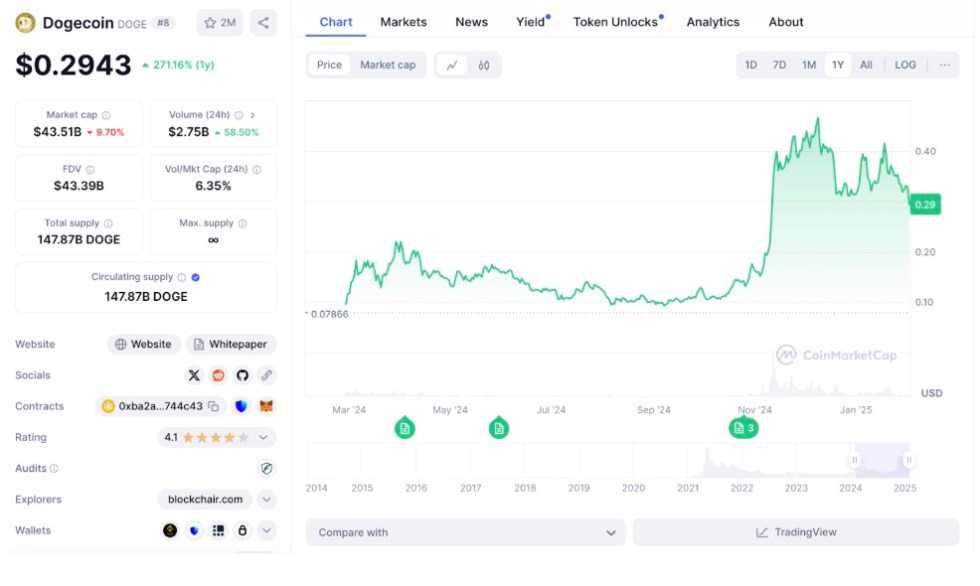The height and width of the screenshot is (586, 980).
Task: Switch chart to Market cap view
Action: 388,65
